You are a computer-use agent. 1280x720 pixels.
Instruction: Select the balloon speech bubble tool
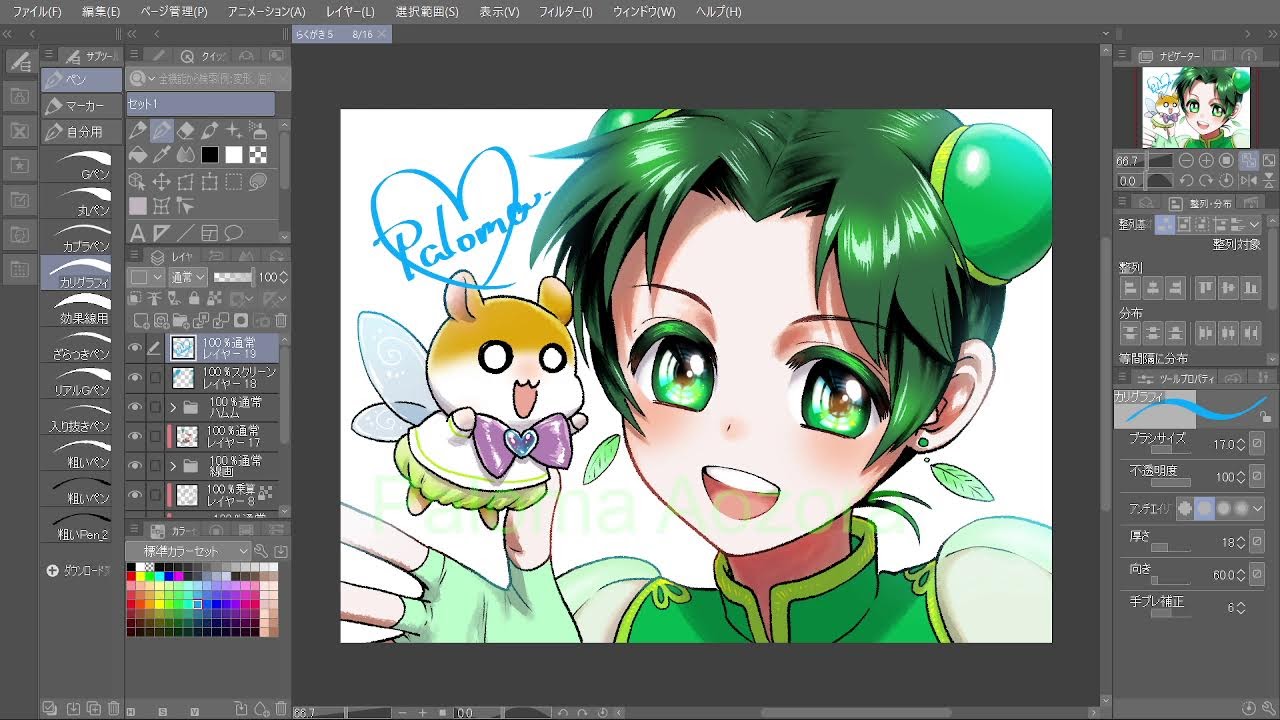(x=233, y=233)
